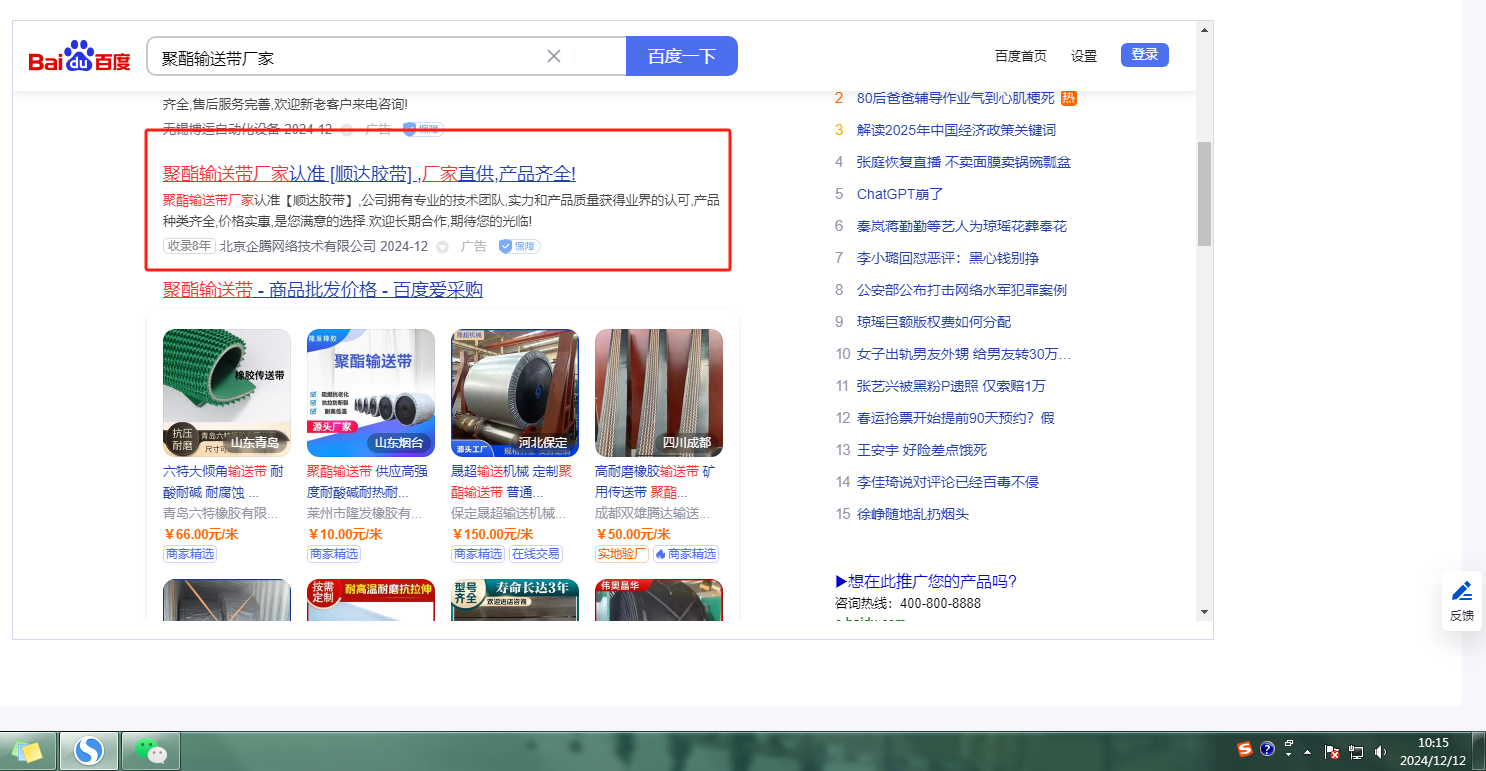Open hot search 琼瑶巨额版权费如何分配

coord(934,322)
